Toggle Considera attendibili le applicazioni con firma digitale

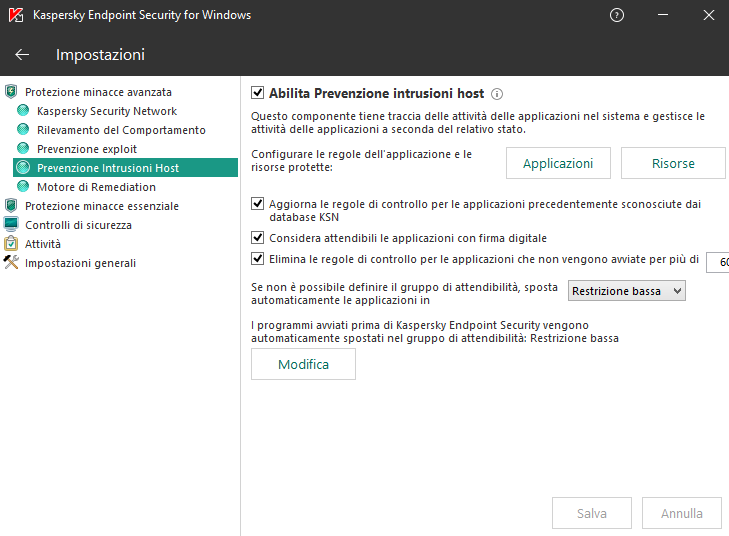coord(258,238)
